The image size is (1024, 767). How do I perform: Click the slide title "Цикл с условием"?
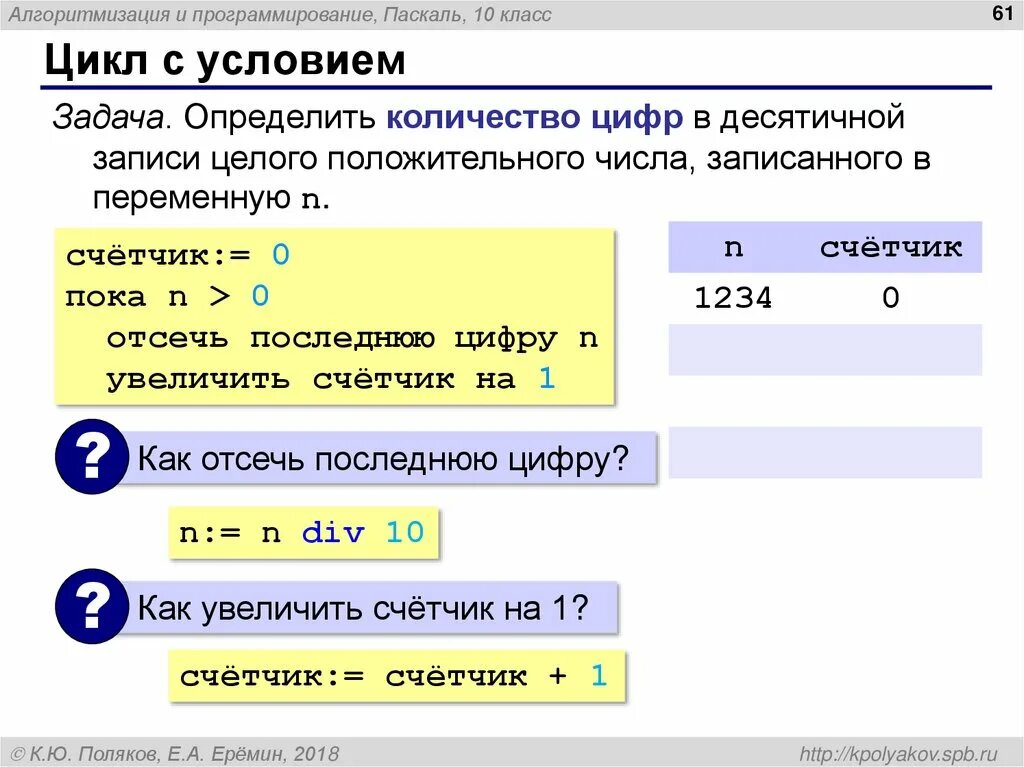pos(225,60)
